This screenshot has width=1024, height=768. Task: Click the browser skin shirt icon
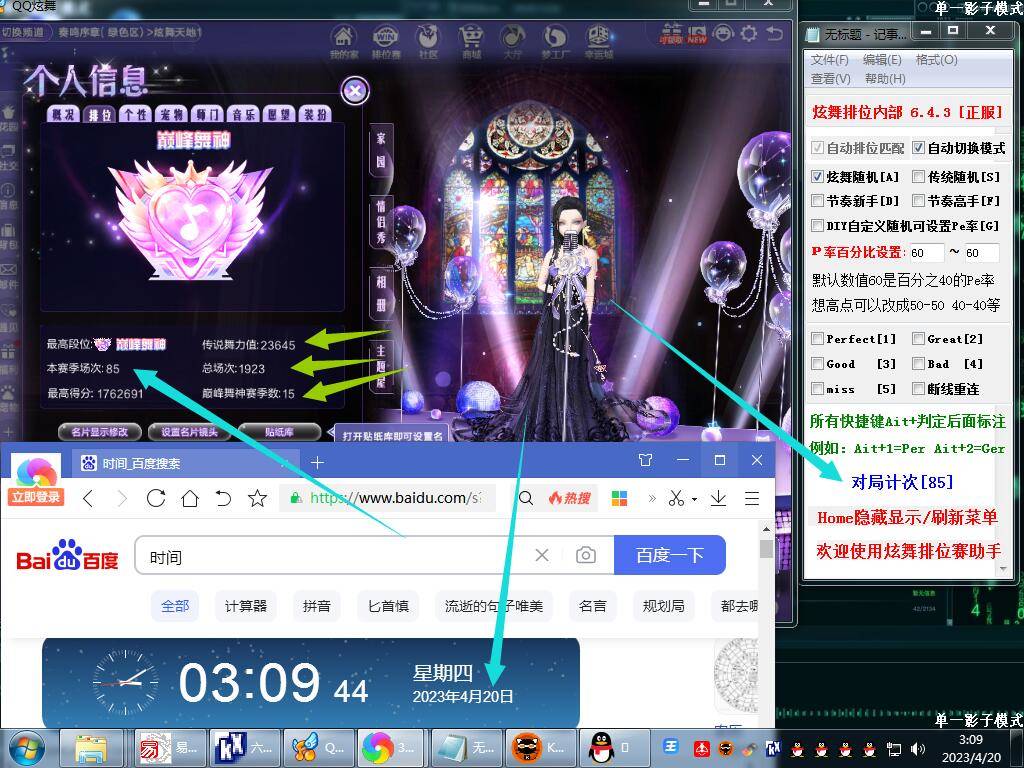646,460
